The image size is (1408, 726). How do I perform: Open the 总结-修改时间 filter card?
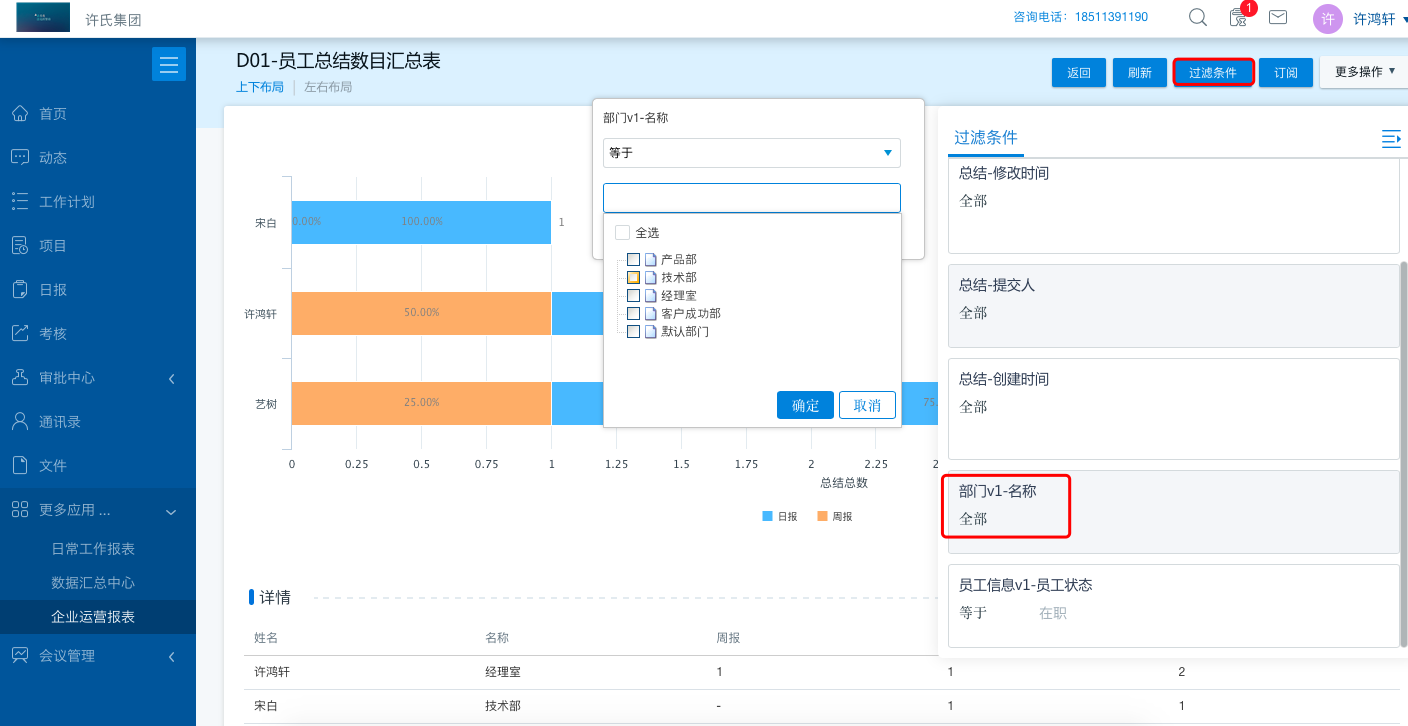point(1174,206)
